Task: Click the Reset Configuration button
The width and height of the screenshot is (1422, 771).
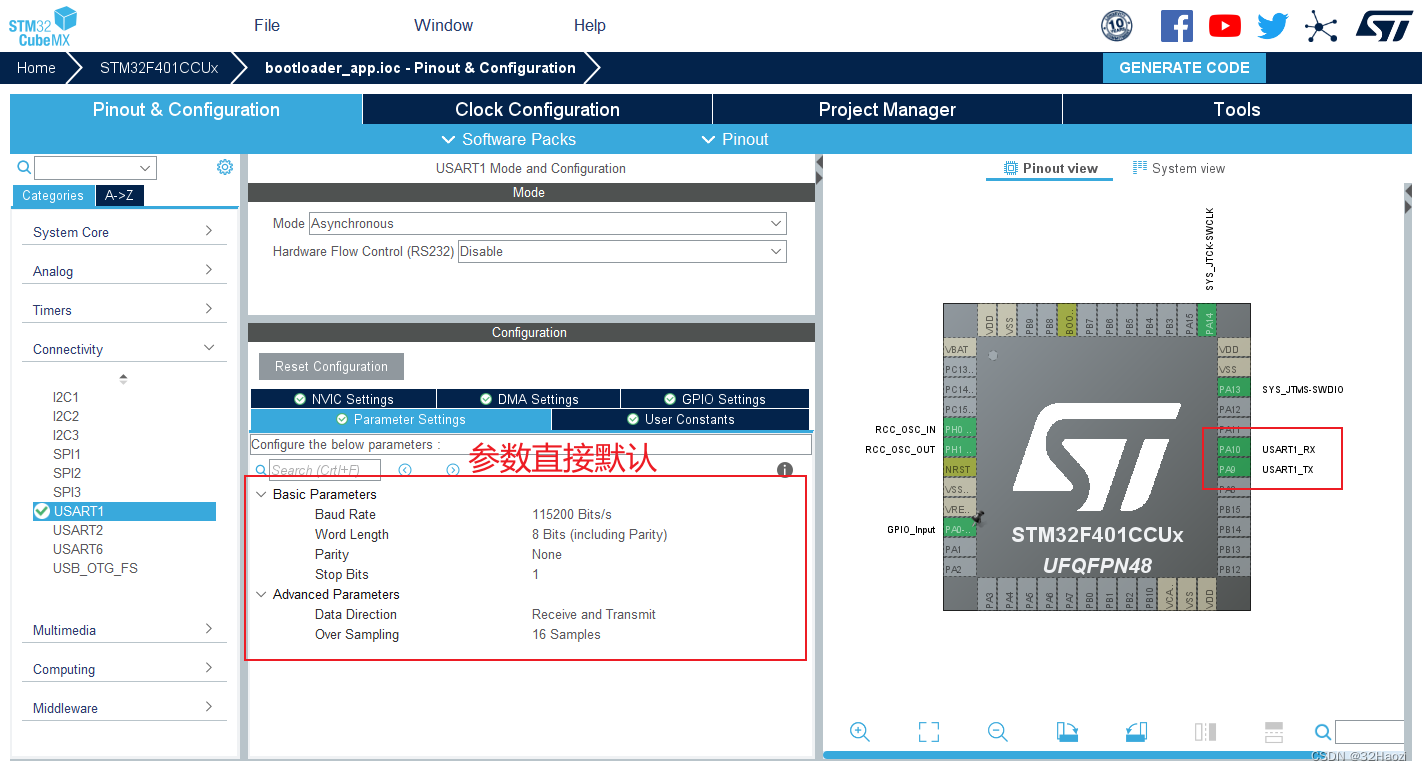Action: 331,367
